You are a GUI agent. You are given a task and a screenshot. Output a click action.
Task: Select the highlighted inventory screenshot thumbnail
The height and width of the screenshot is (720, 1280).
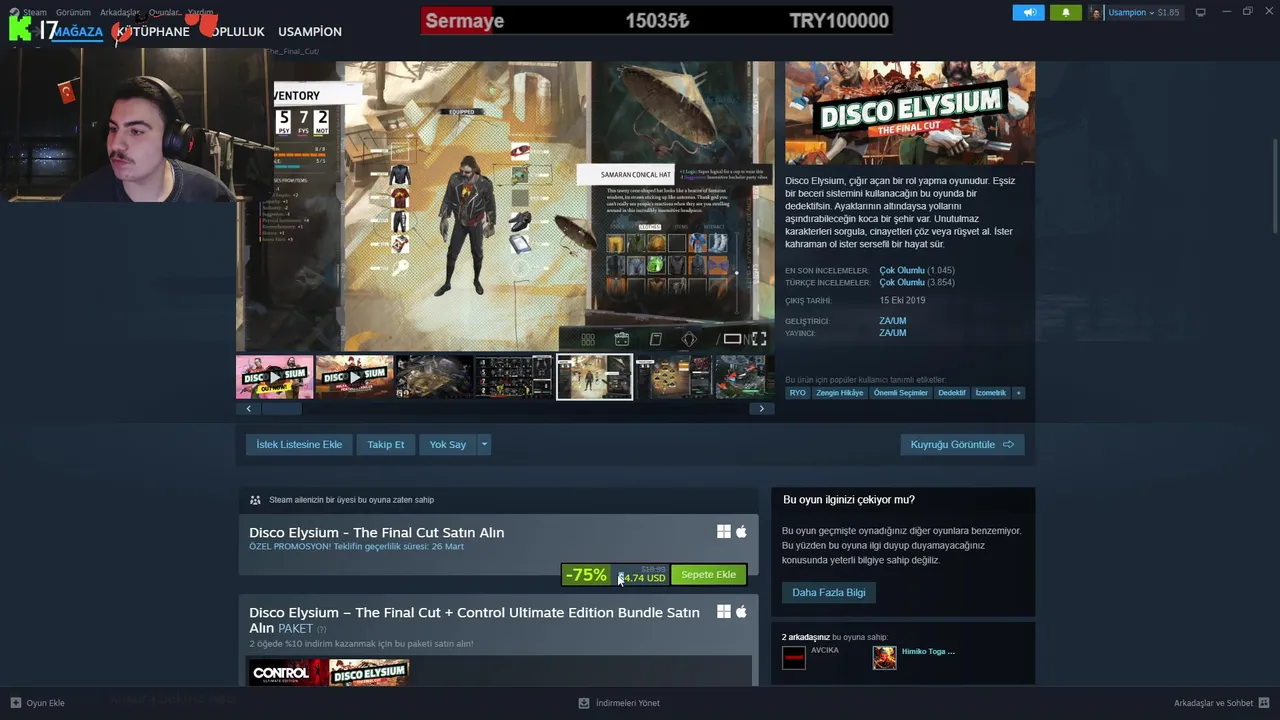click(x=594, y=377)
